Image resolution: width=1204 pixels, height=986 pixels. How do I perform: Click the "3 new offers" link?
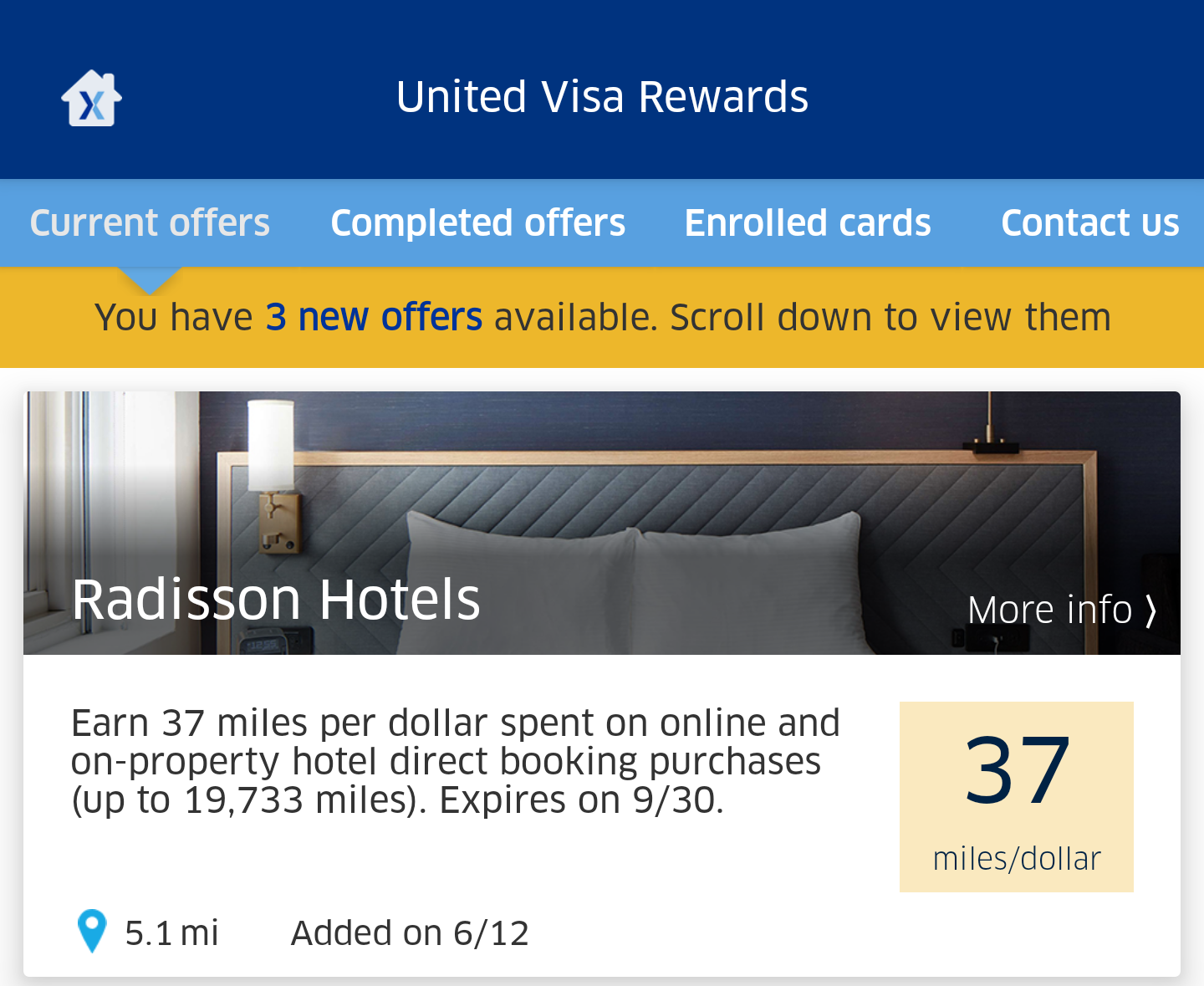coord(374,317)
